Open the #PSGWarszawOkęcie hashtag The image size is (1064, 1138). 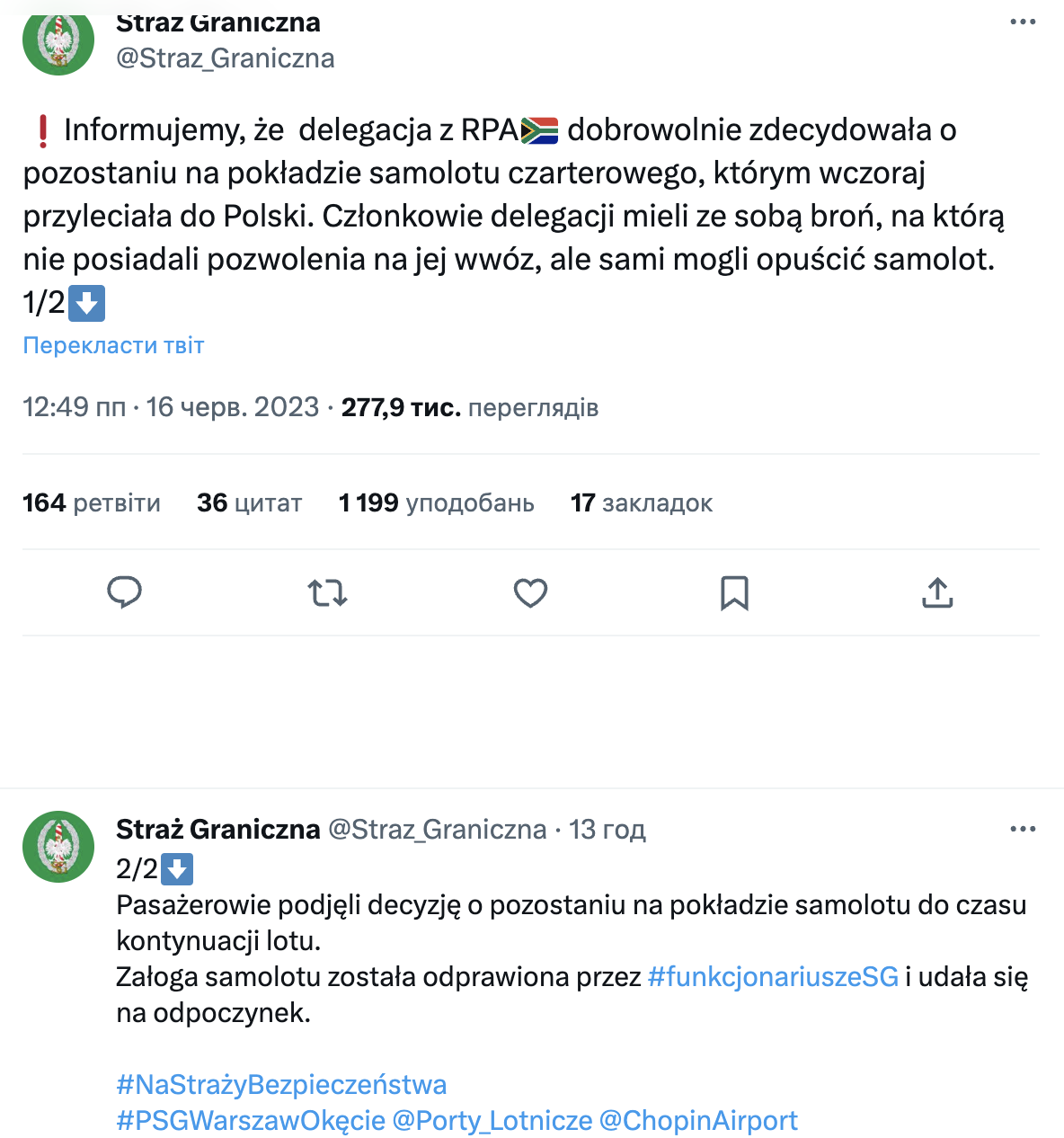(251, 1121)
